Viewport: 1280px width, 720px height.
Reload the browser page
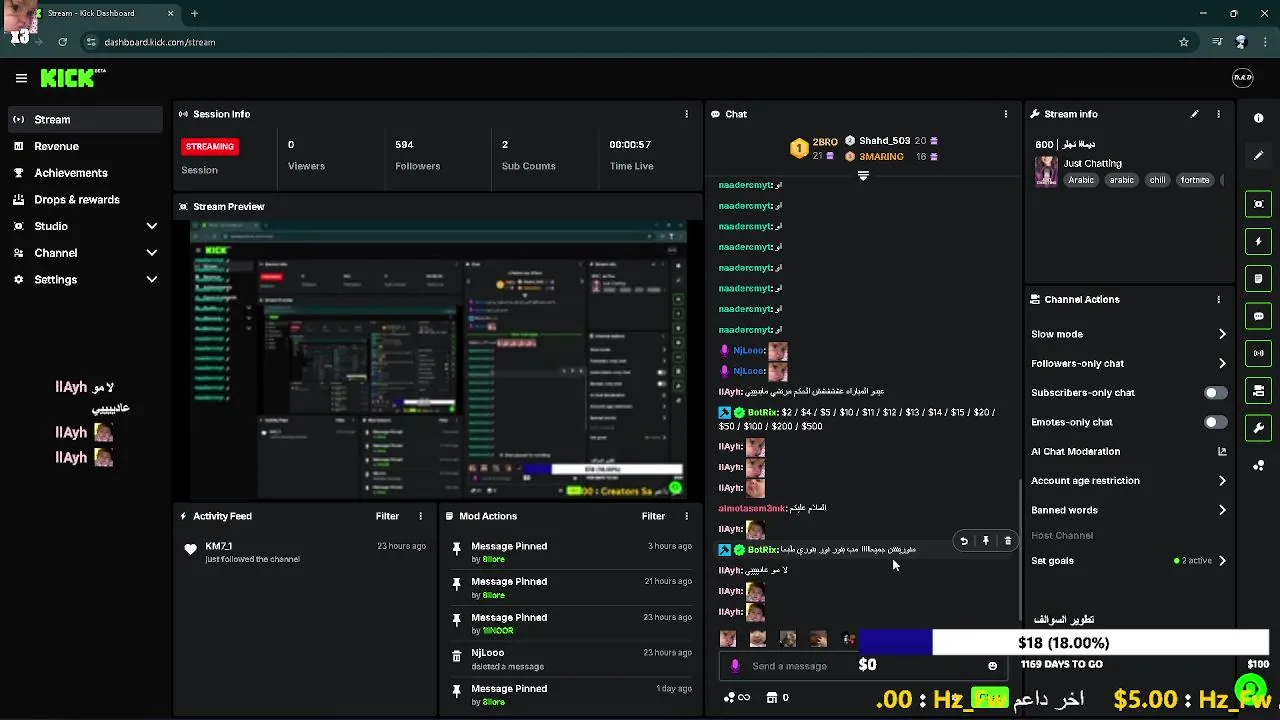click(x=62, y=42)
